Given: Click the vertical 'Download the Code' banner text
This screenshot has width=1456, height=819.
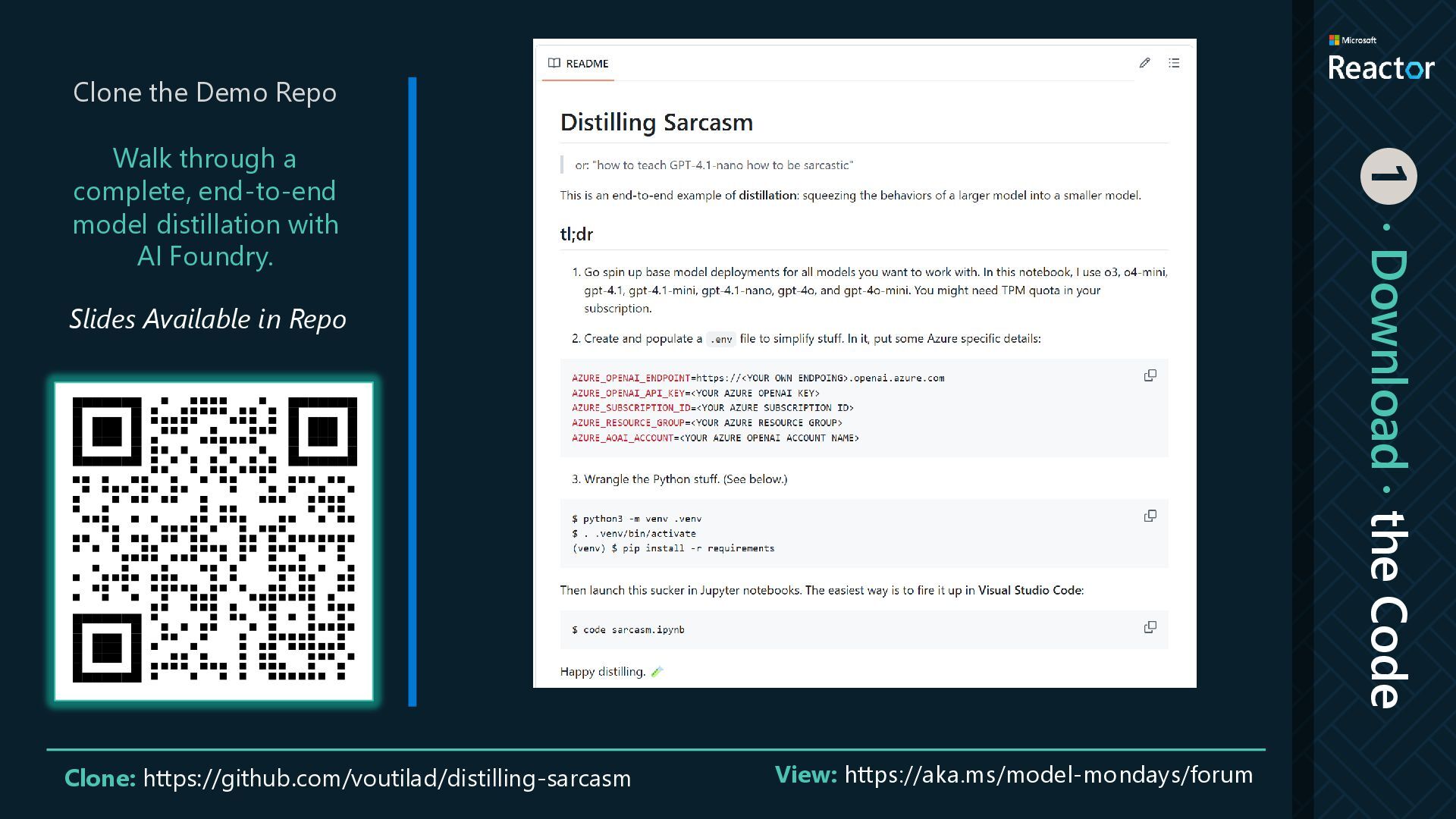Looking at the screenshot, I should click(1389, 479).
